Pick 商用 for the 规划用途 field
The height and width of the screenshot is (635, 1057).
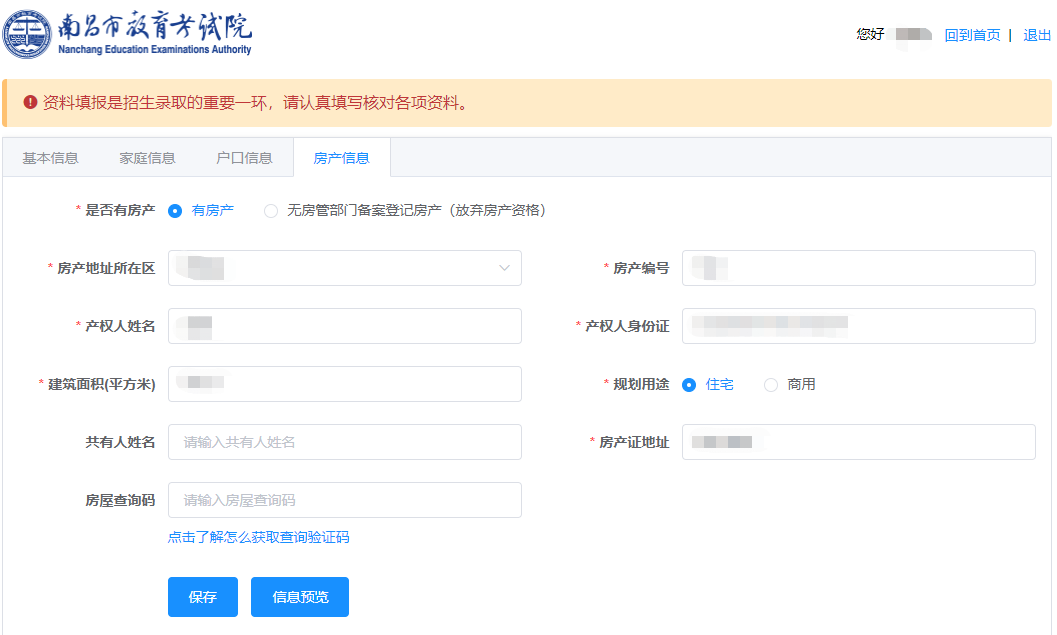[x=769, y=384]
